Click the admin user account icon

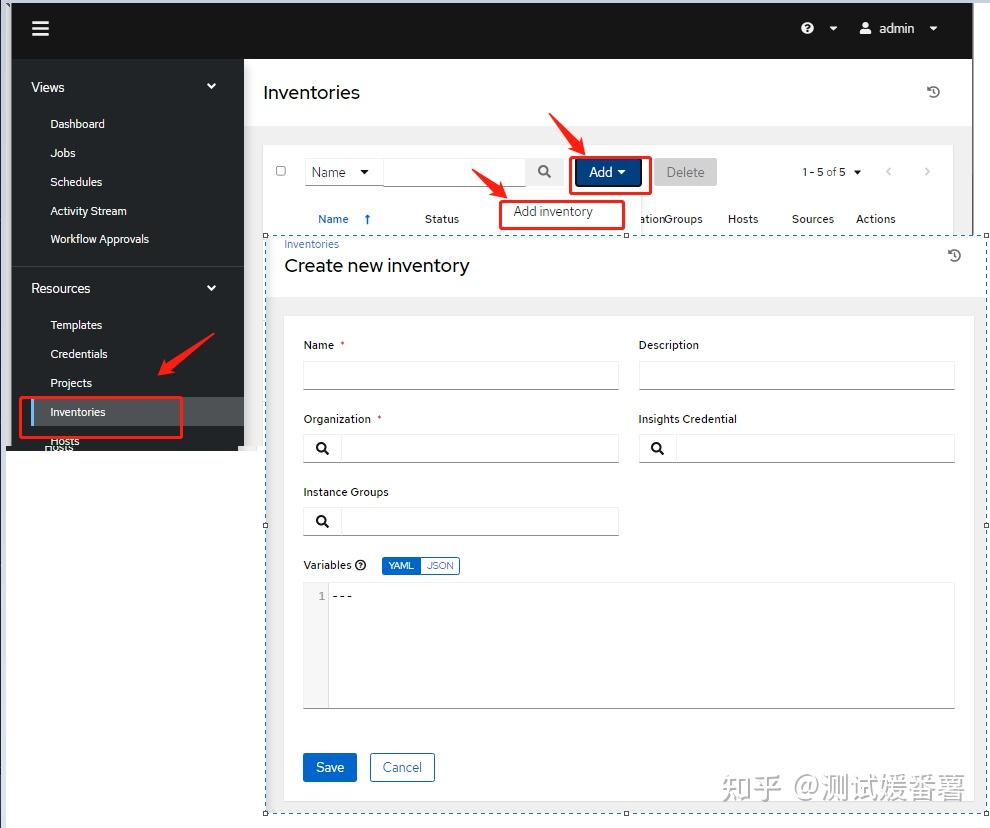point(864,28)
